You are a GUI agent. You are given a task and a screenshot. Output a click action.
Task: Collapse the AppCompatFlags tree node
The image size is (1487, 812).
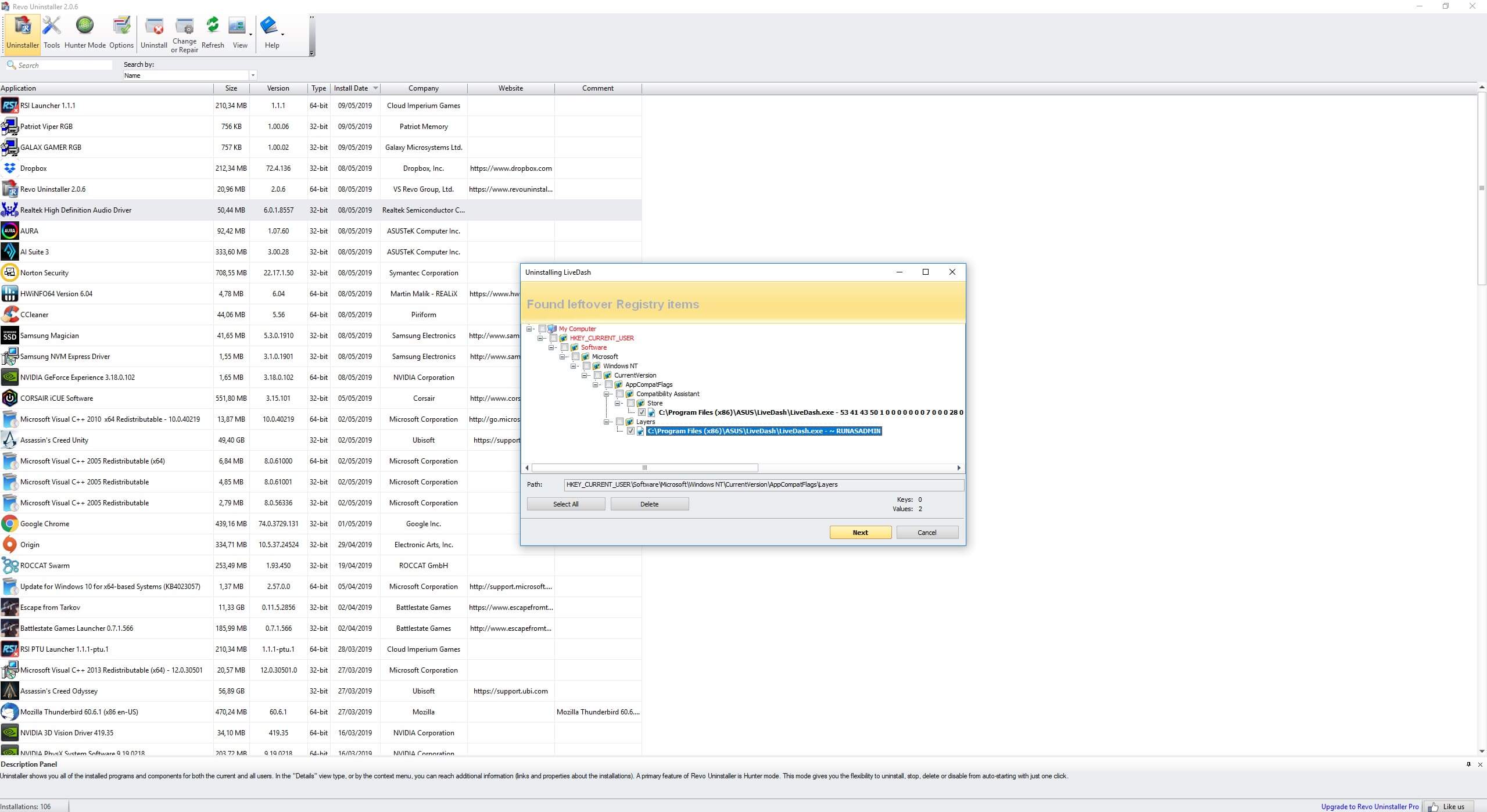596,385
